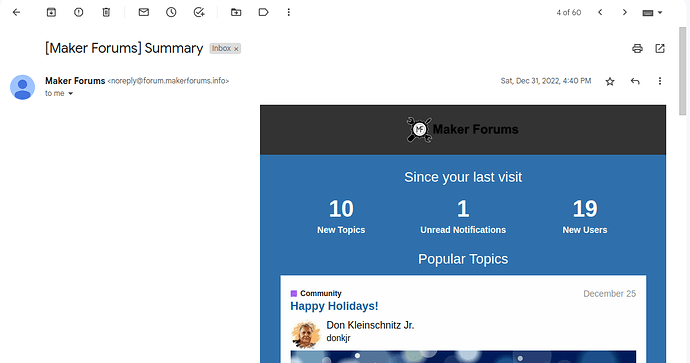Click the 4 of 60 counter
690x363 pixels.
coord(569,13)
